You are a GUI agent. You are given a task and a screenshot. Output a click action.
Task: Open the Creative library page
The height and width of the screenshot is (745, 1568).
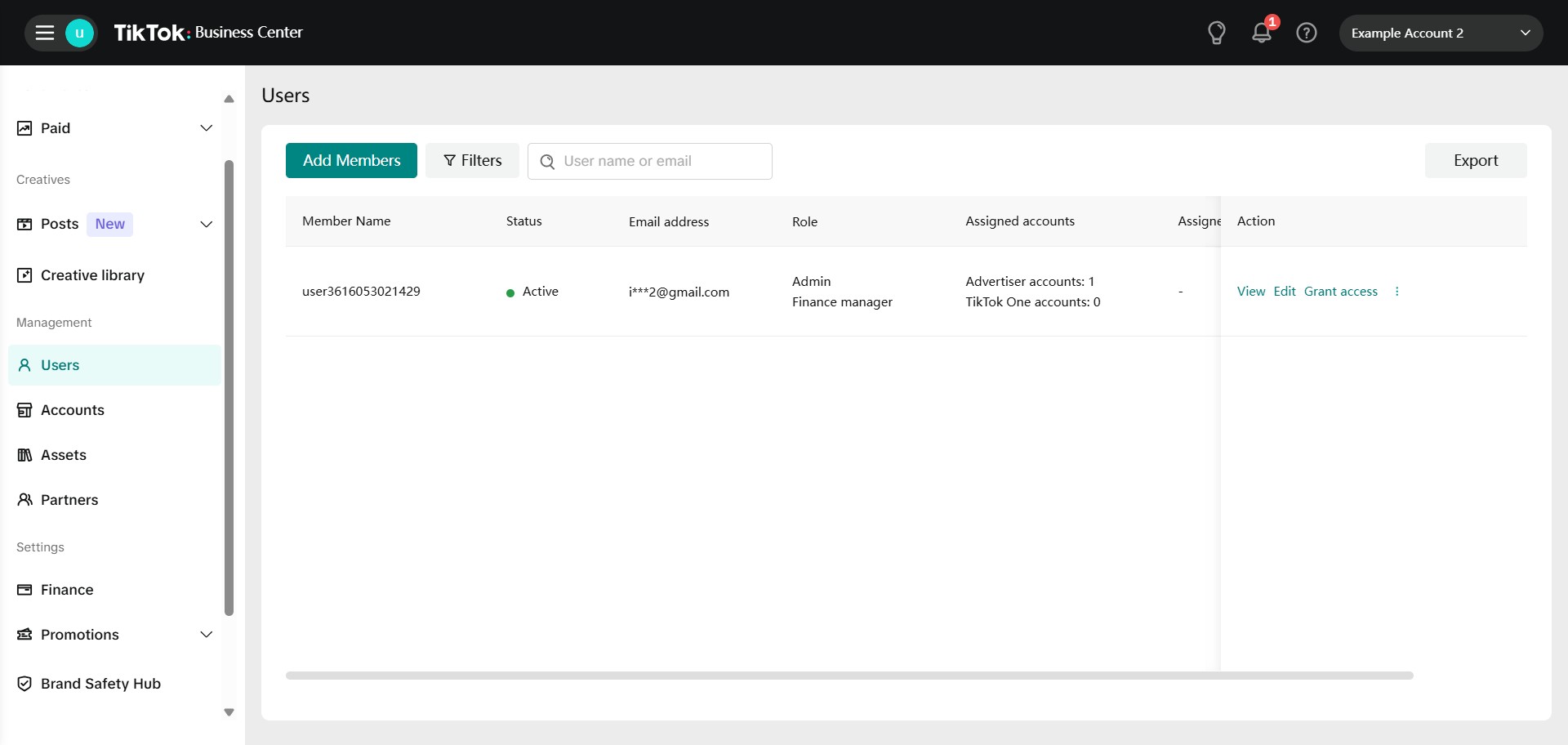(x=92, y=275)
